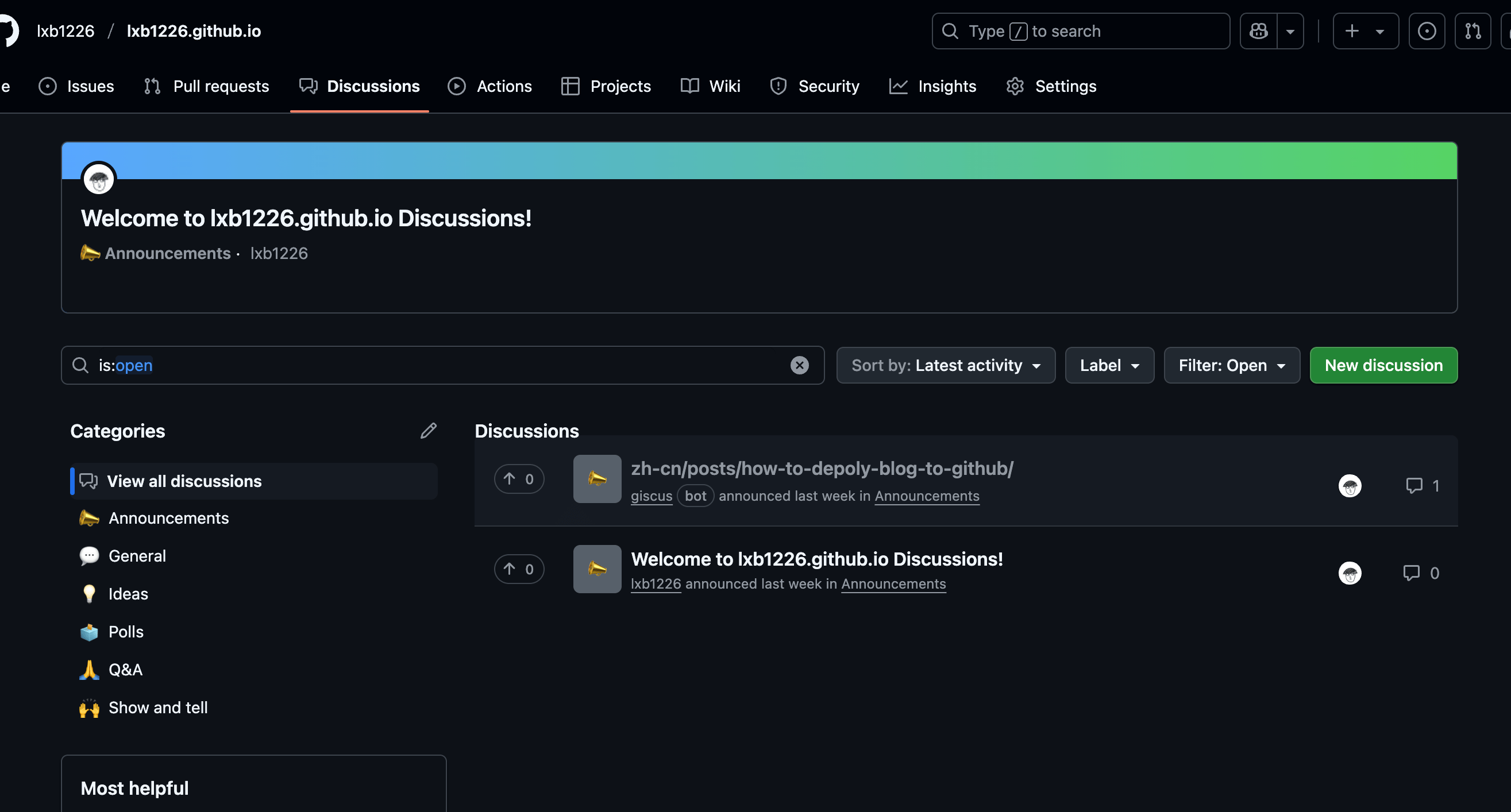Open the Insights tab
Image resolution: width=1511 pixels, height=812 pixels.
(932, 86)
